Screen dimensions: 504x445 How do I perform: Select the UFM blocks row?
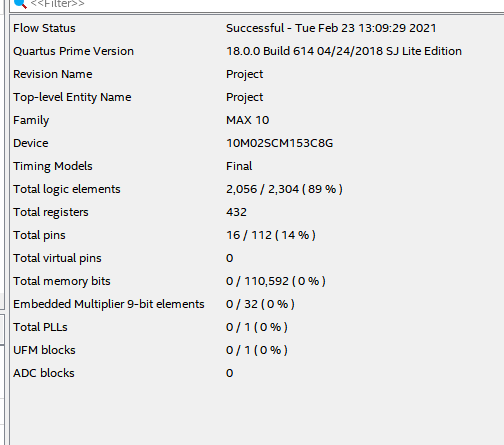pos(257,350)
